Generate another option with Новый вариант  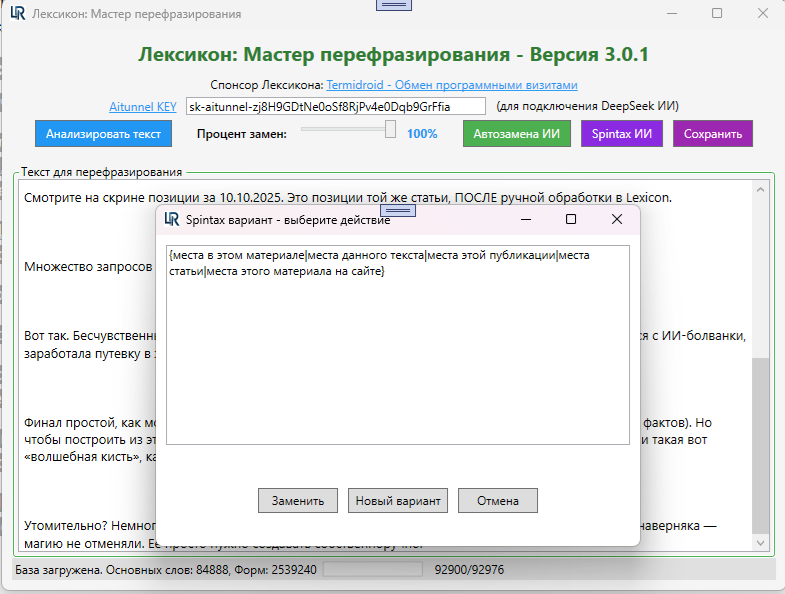[x=399, y=501]
